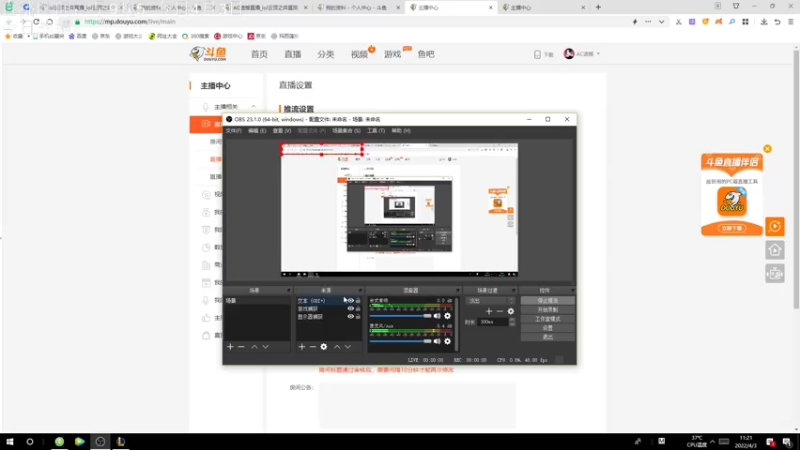The image size is (800, 450).
Task: Click the Douyu logo in the page header
Action: pos(208,54)
